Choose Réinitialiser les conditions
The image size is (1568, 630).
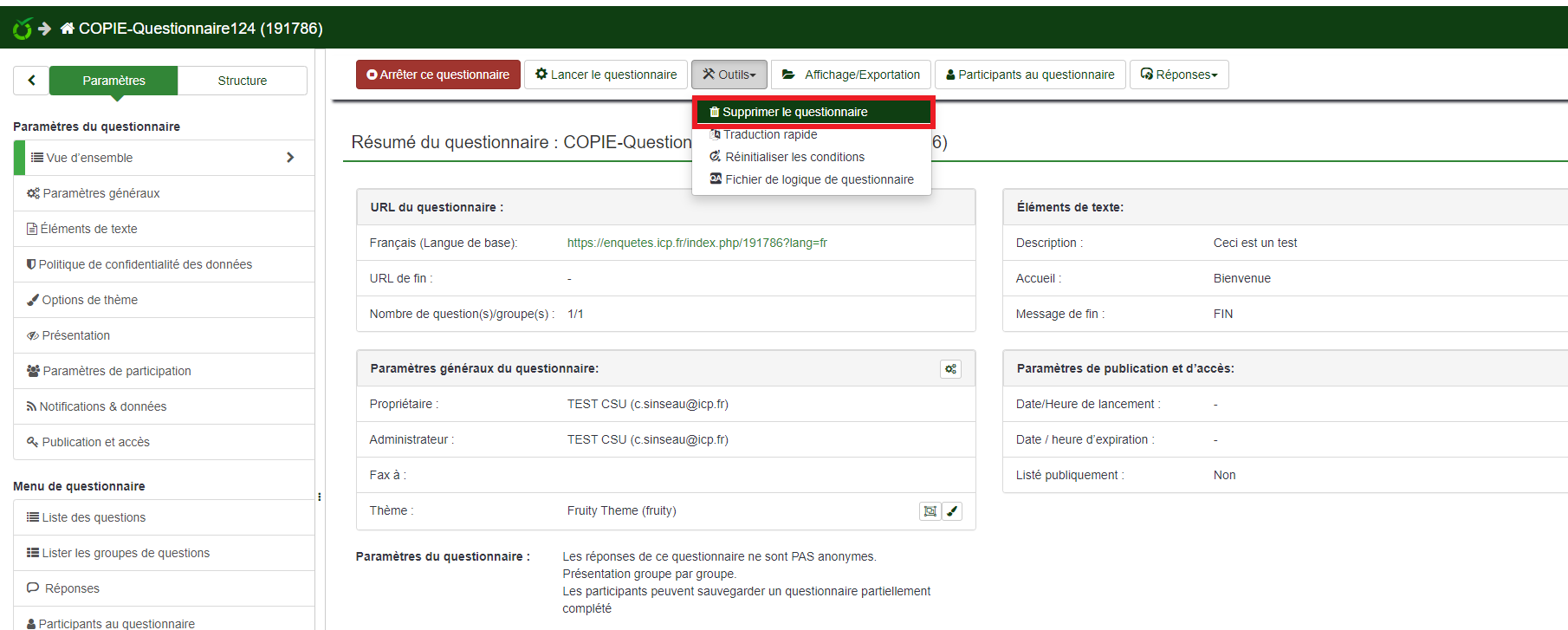[794, 157]
